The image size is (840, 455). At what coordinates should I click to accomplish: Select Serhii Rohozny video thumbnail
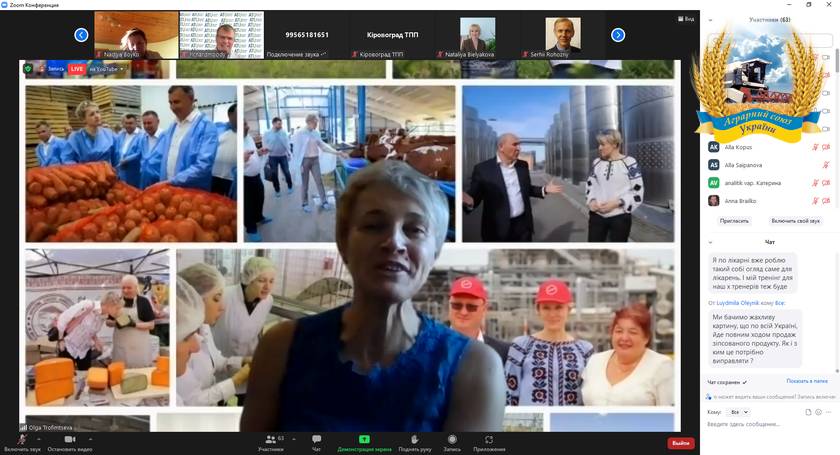[x=562, y=35]
